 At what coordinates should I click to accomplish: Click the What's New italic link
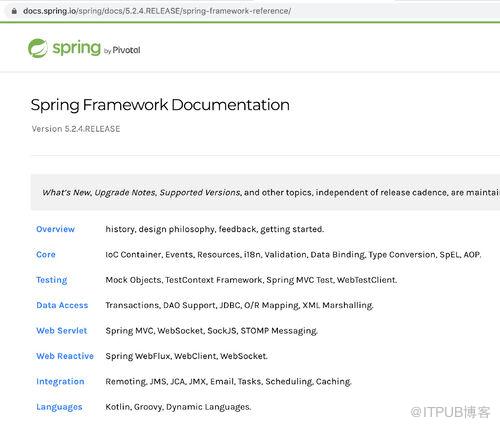(66, 192)
